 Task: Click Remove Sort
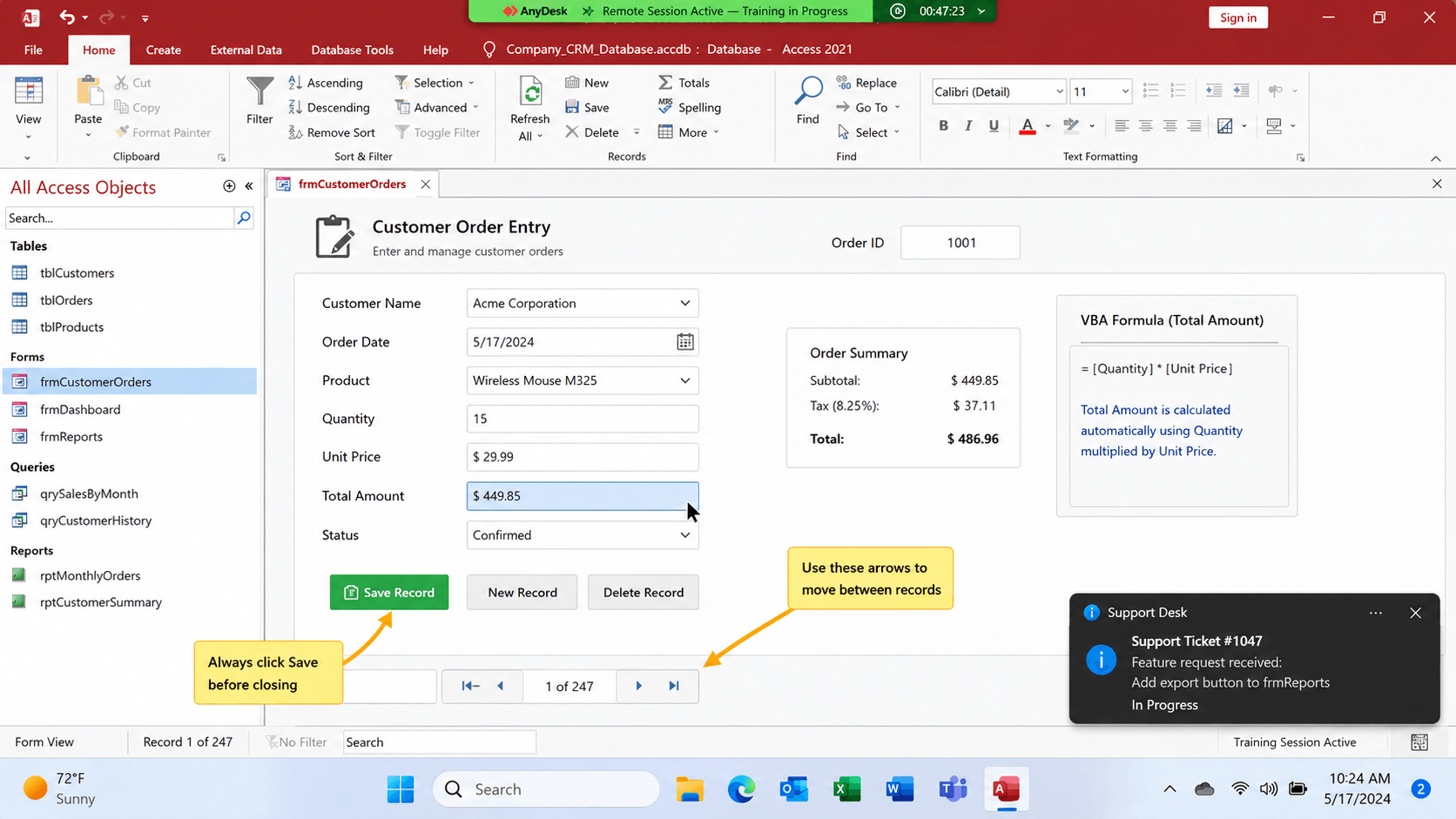point(332,132)
